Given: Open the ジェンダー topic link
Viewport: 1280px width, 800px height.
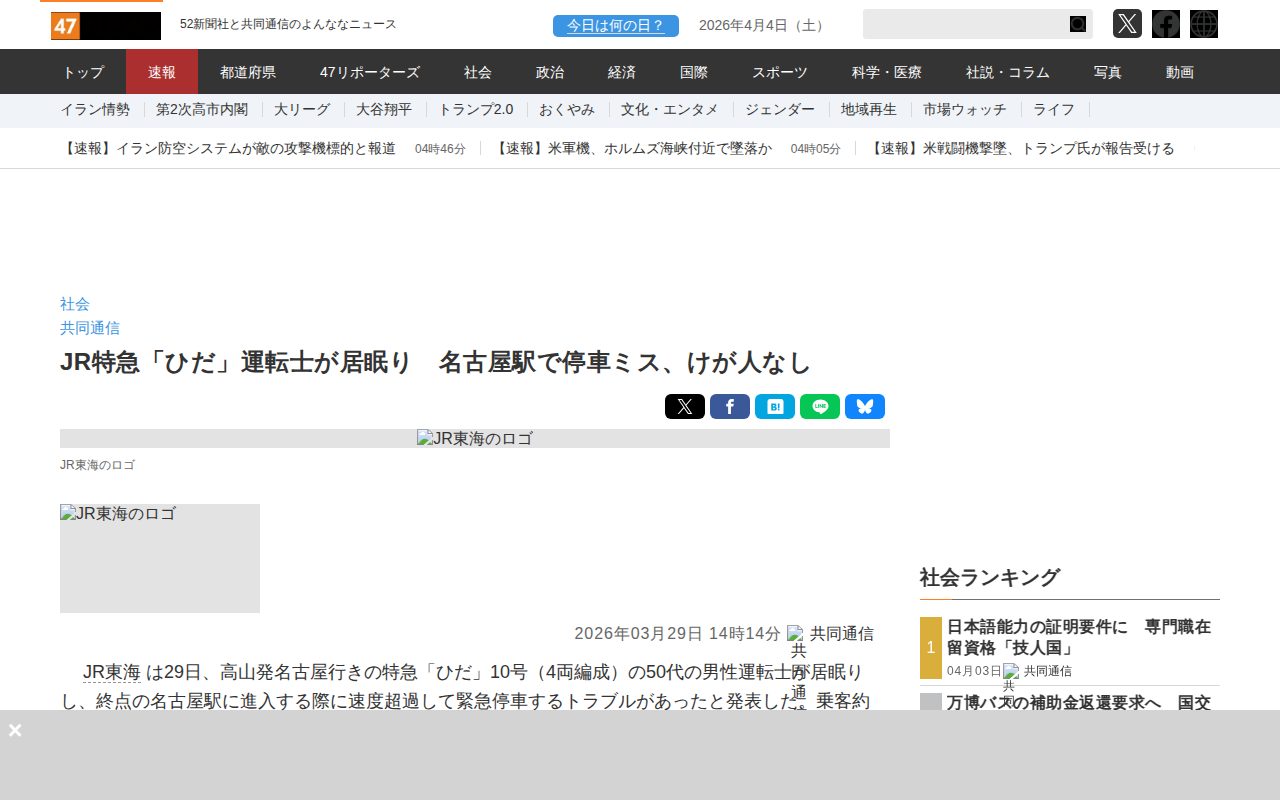Looking at the screenshot, I should [x=780, y=110].
